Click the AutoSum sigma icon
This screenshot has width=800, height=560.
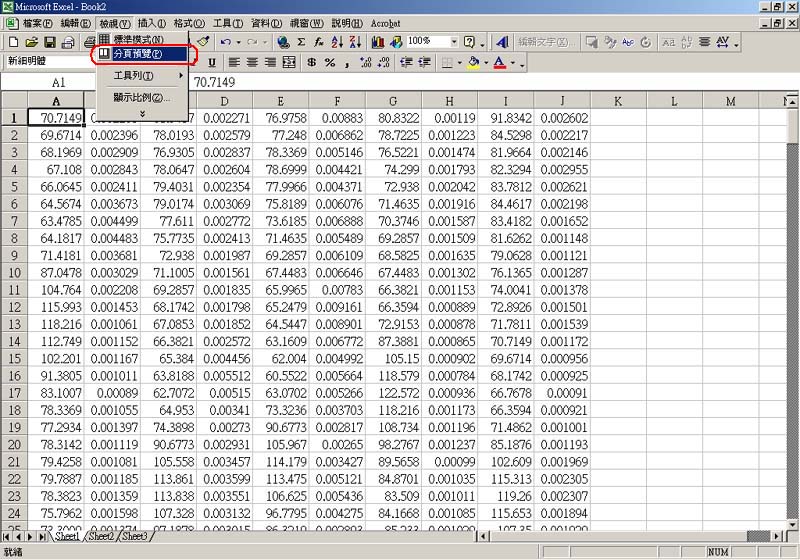302,42
